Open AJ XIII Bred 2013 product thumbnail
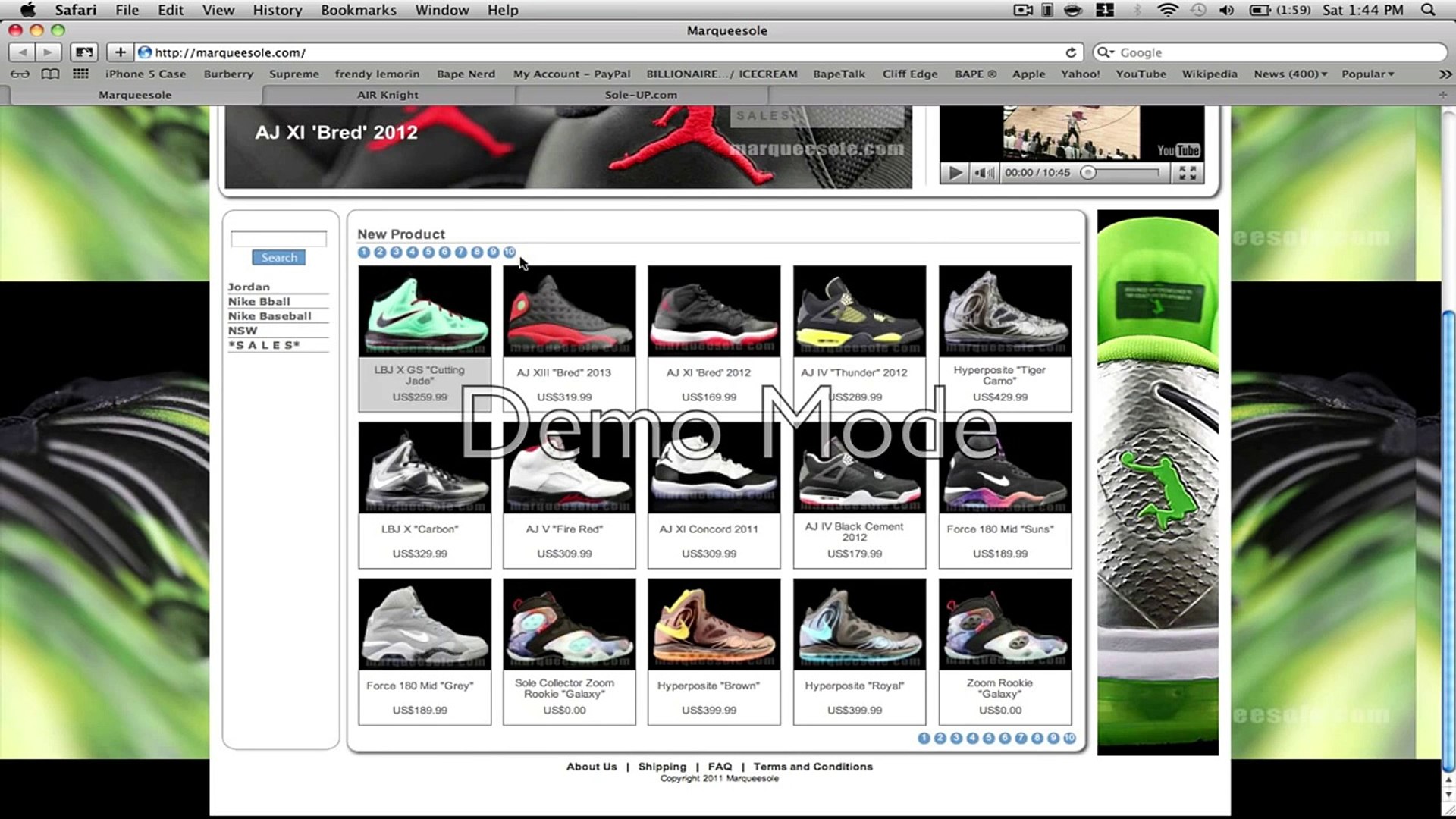 pyautogui.click(x=570, y=311)
